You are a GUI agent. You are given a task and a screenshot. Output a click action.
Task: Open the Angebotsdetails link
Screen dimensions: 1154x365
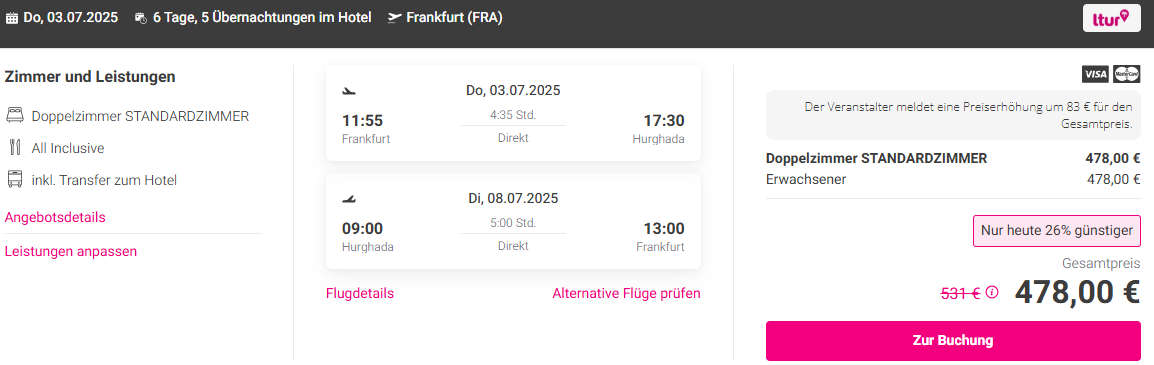tap(55, 217)
